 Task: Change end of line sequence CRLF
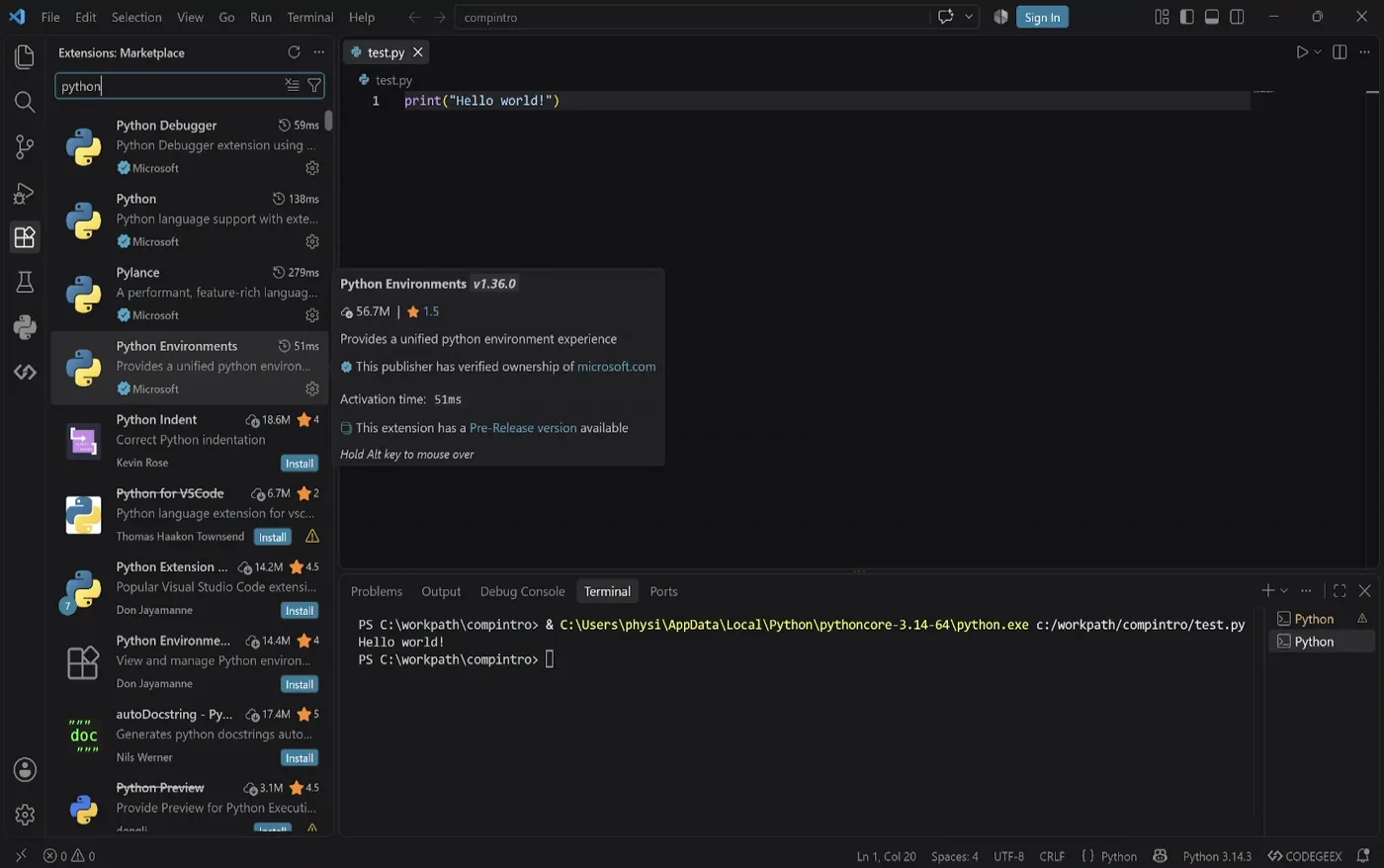pos(1052,856)
